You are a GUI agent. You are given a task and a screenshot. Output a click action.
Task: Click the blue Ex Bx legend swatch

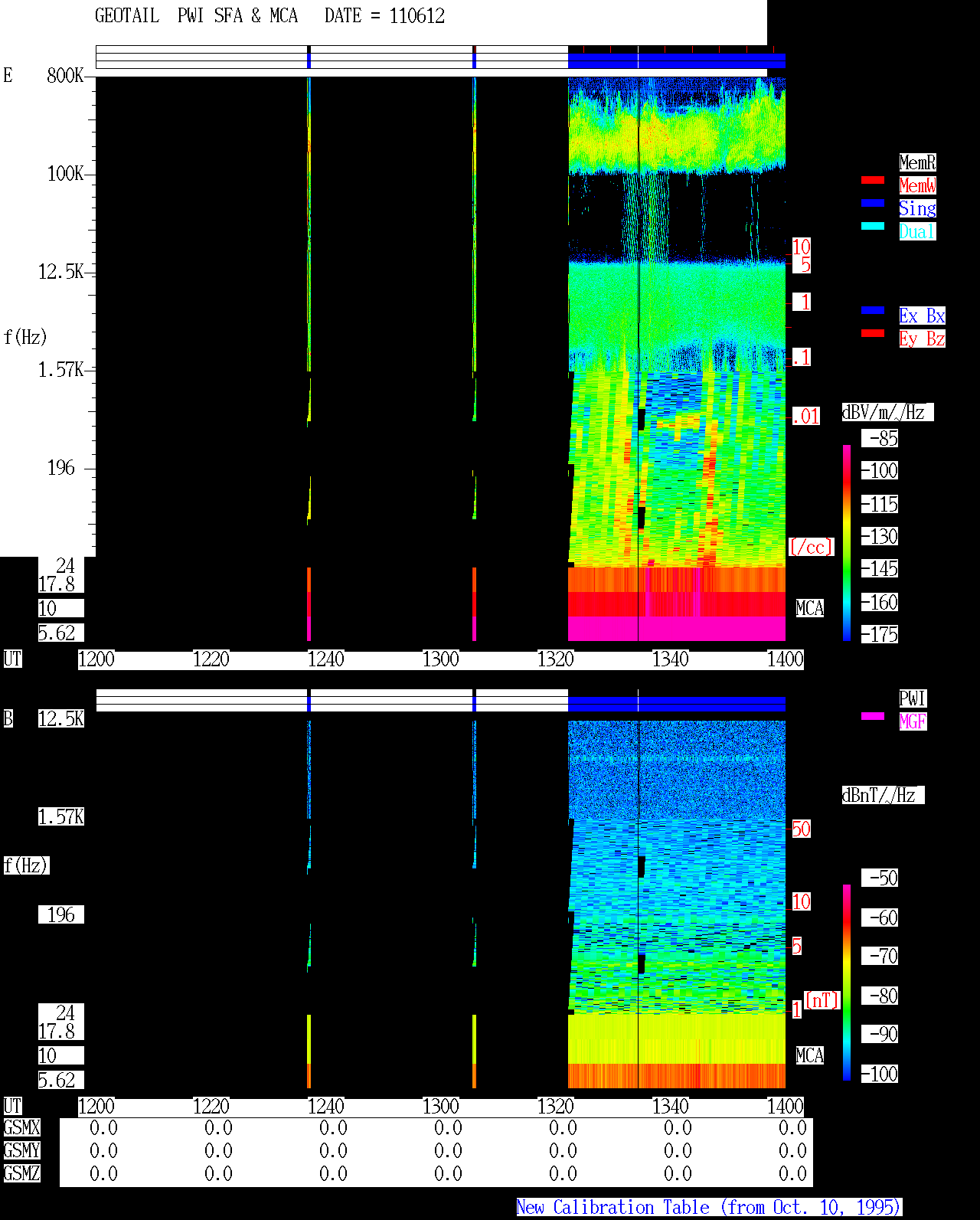click(x=873, y=310)
